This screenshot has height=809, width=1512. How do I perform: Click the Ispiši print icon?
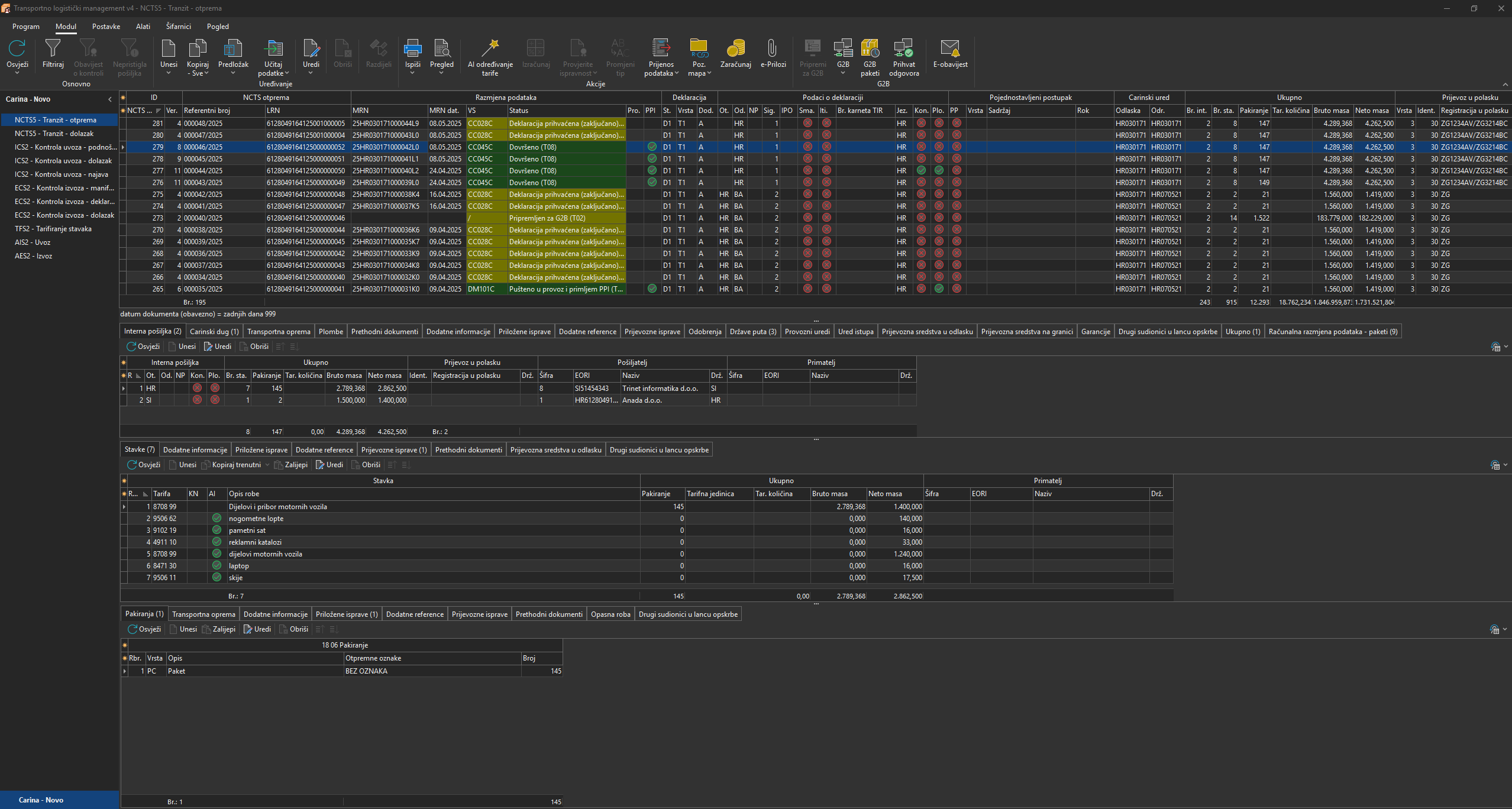(x=413, y=48)
